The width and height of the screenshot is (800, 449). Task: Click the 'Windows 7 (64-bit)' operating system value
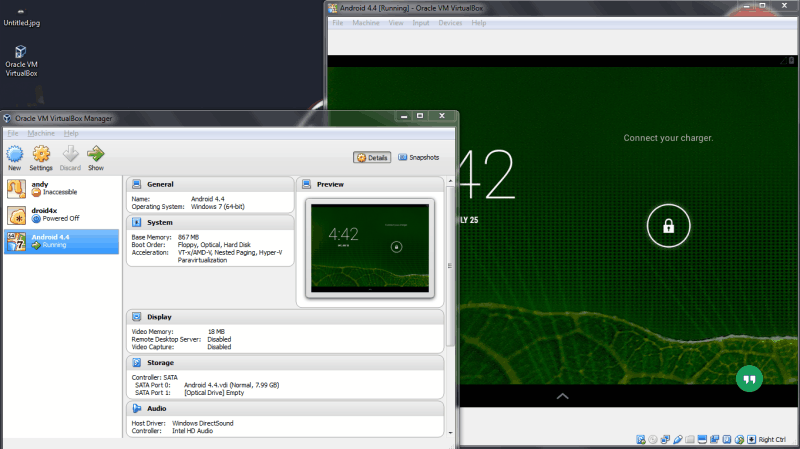218,207
